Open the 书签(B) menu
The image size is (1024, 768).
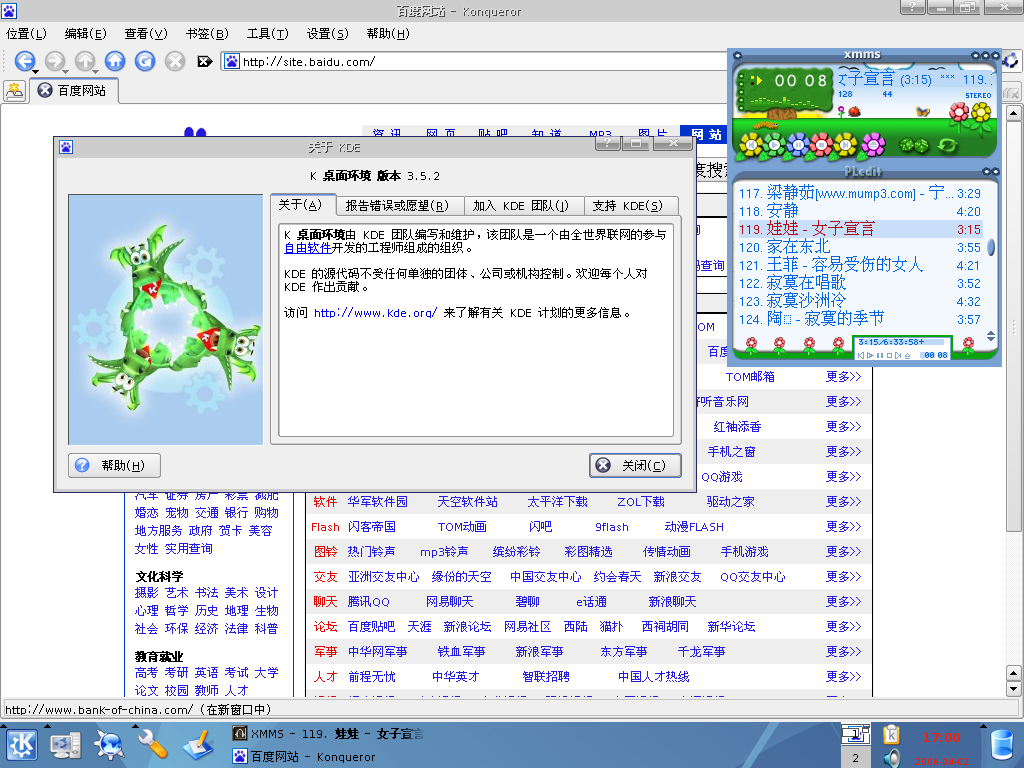pos(206,33)
